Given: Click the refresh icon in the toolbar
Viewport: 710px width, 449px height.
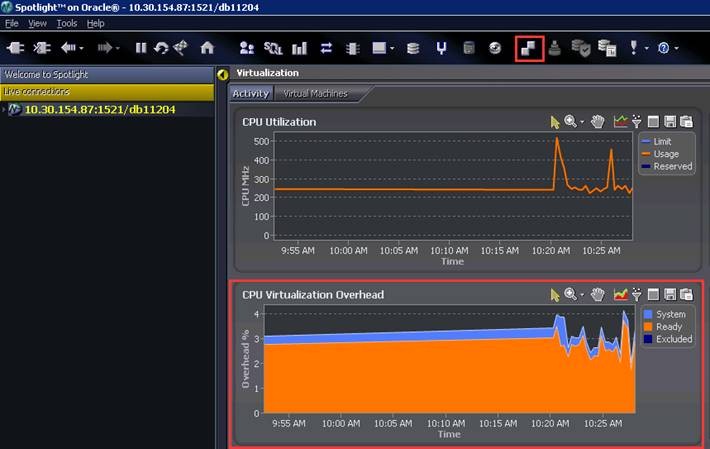Looking at the screenshot, I should (x=161, y=48).
